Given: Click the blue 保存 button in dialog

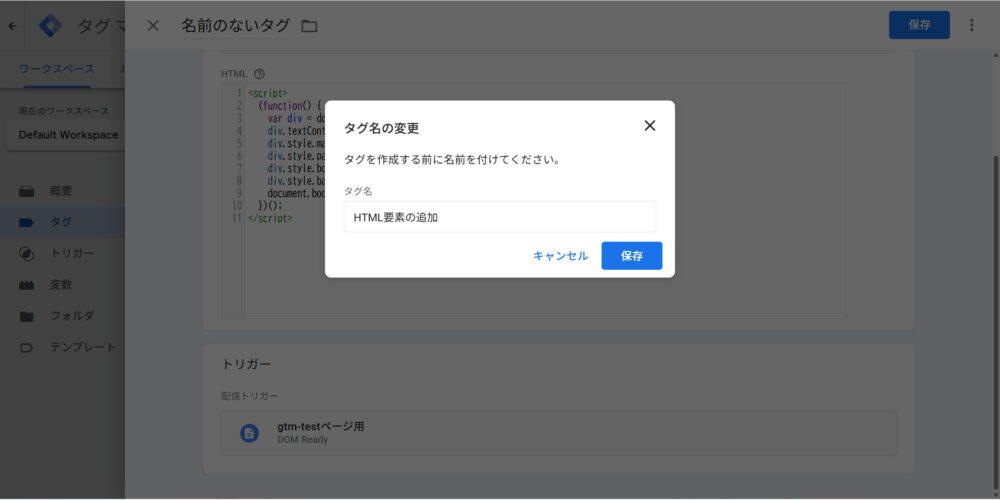Looking at the screenshot, I should [x=631, y=256].
